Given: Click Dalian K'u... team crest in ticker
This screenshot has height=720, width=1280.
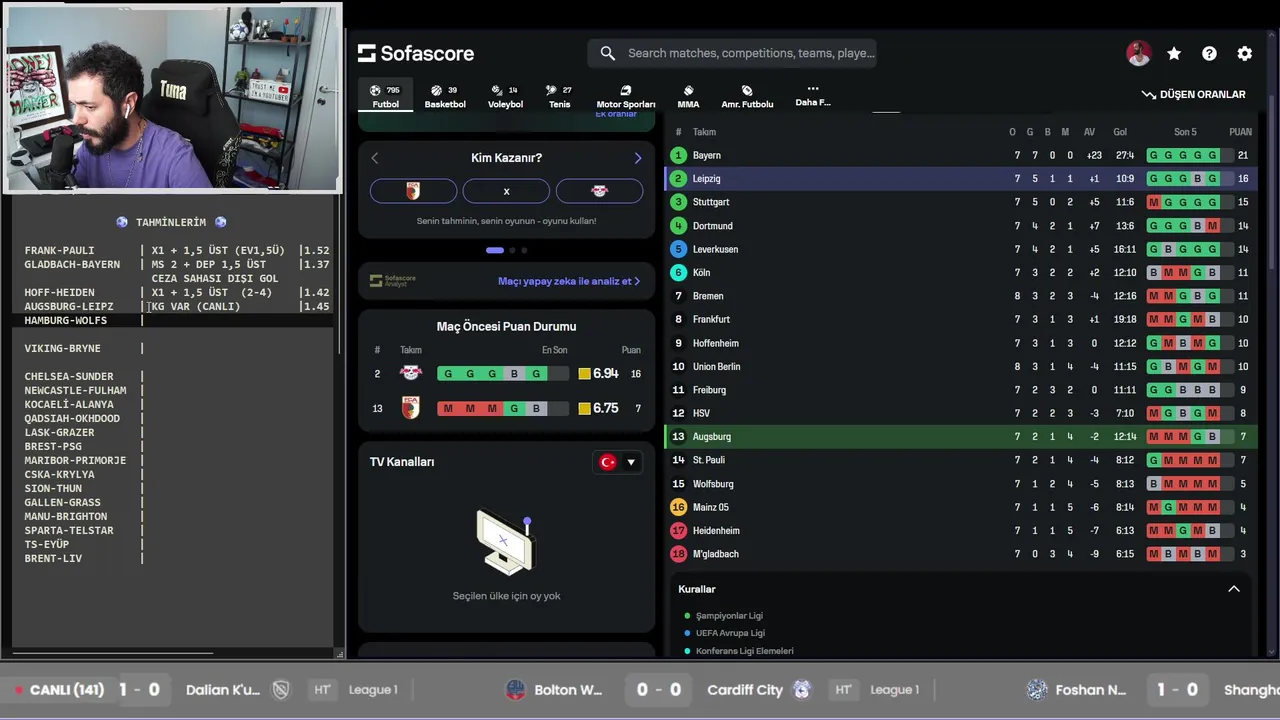Looking at the screenshot, I should (281, 690).
